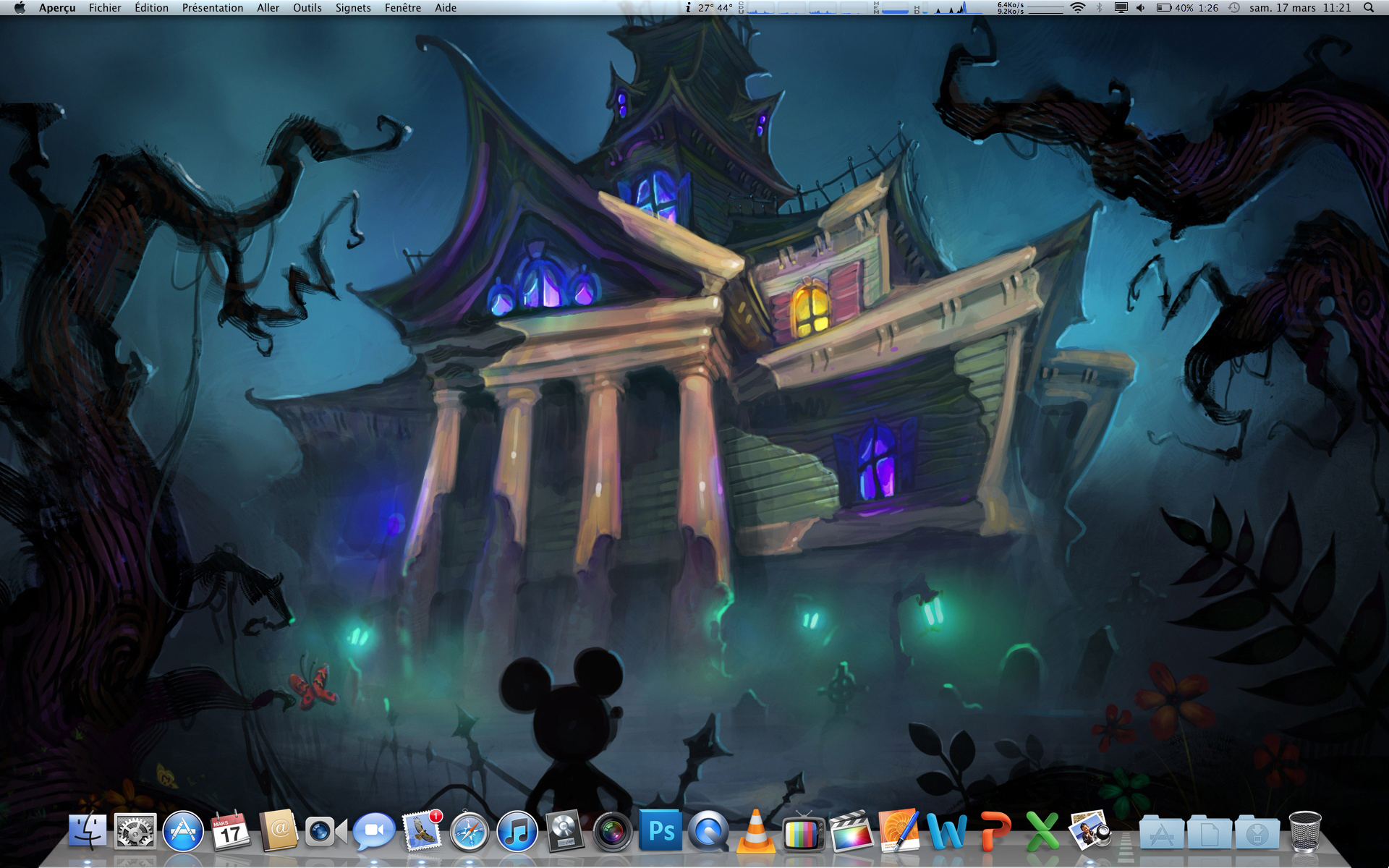
Task: Launch System Preferences gear icon
Action: coord(135,831)
